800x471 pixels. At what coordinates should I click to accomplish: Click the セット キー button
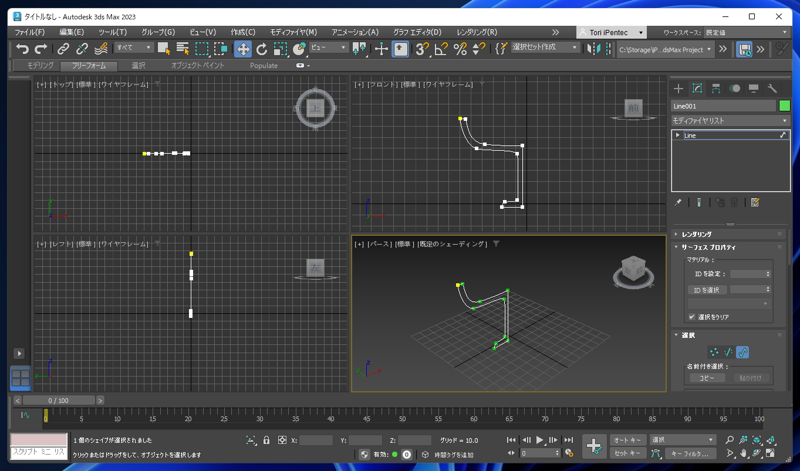[628, 453]
